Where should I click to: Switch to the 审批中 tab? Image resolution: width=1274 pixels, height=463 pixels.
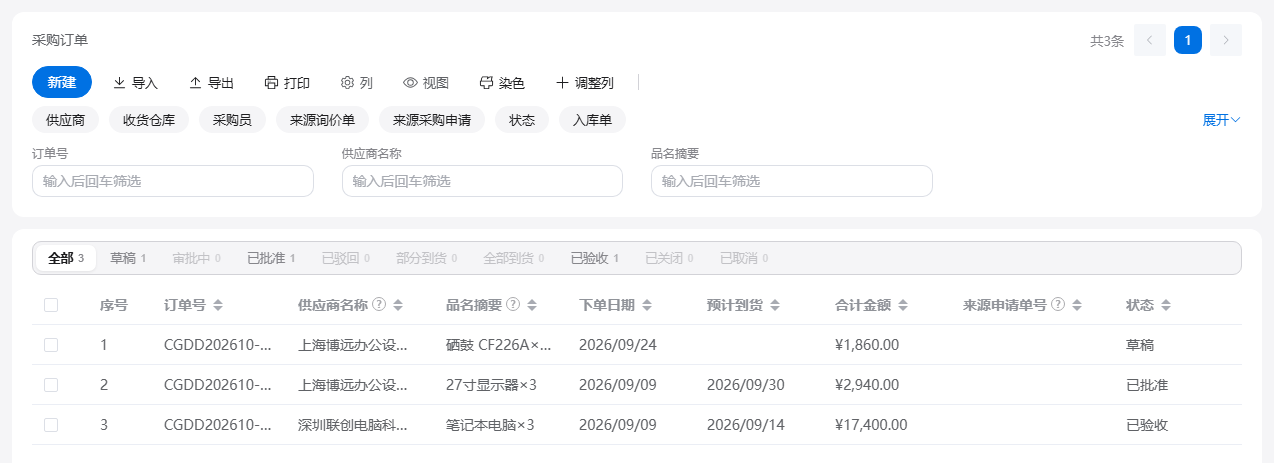[196, 258]
